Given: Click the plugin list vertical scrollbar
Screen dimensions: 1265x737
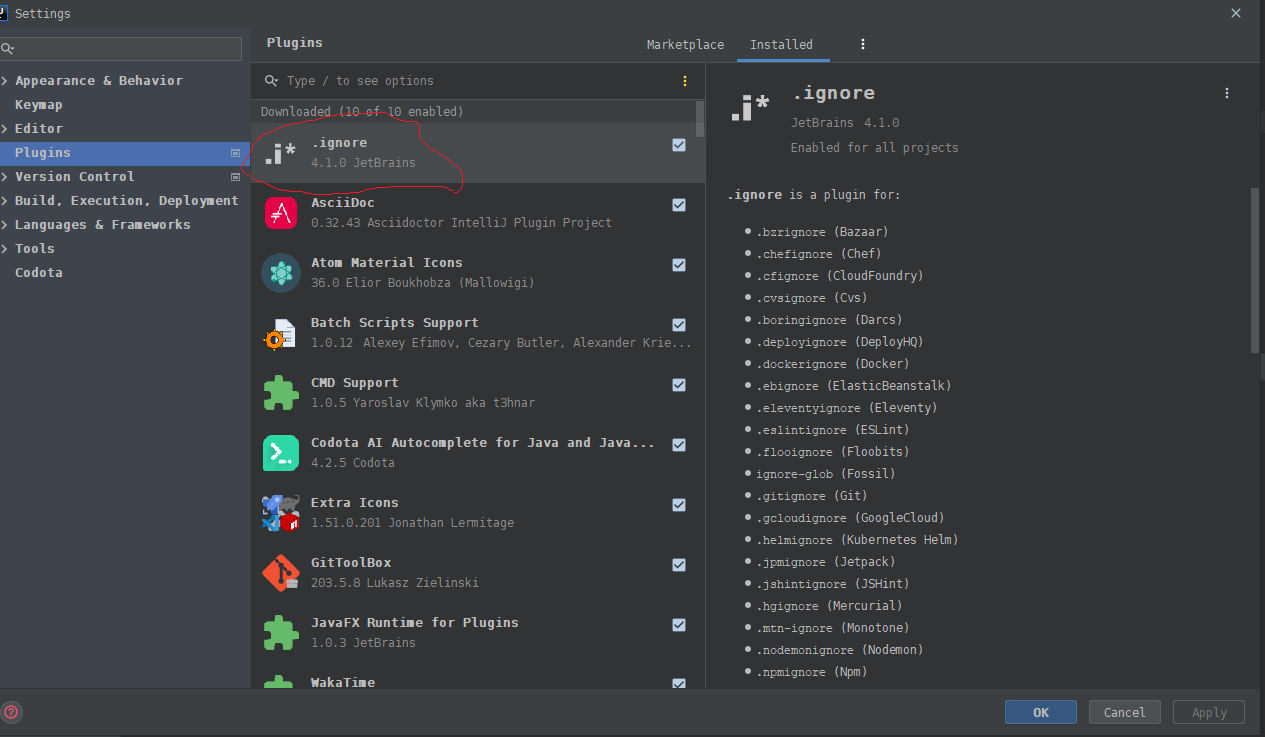Looking at the screenshot, I should [x=700, y=118].
